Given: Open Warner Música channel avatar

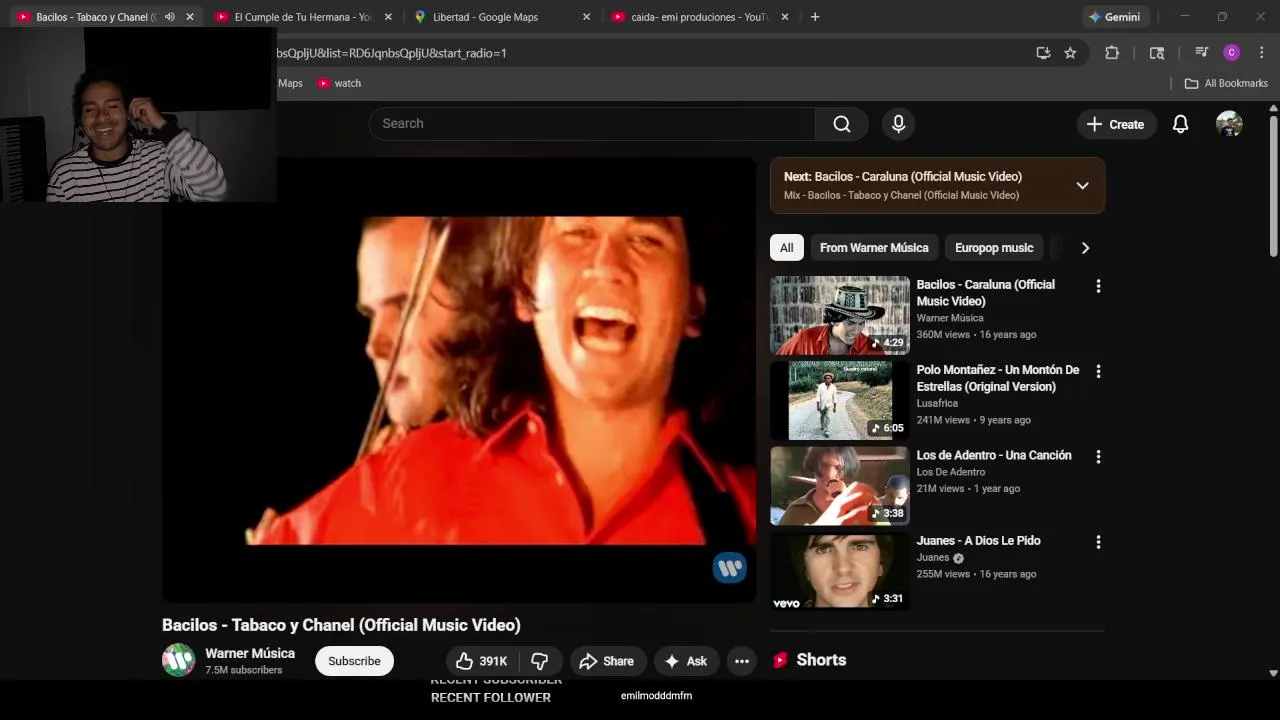Looking at the screenshot, I should pos(179,660).
